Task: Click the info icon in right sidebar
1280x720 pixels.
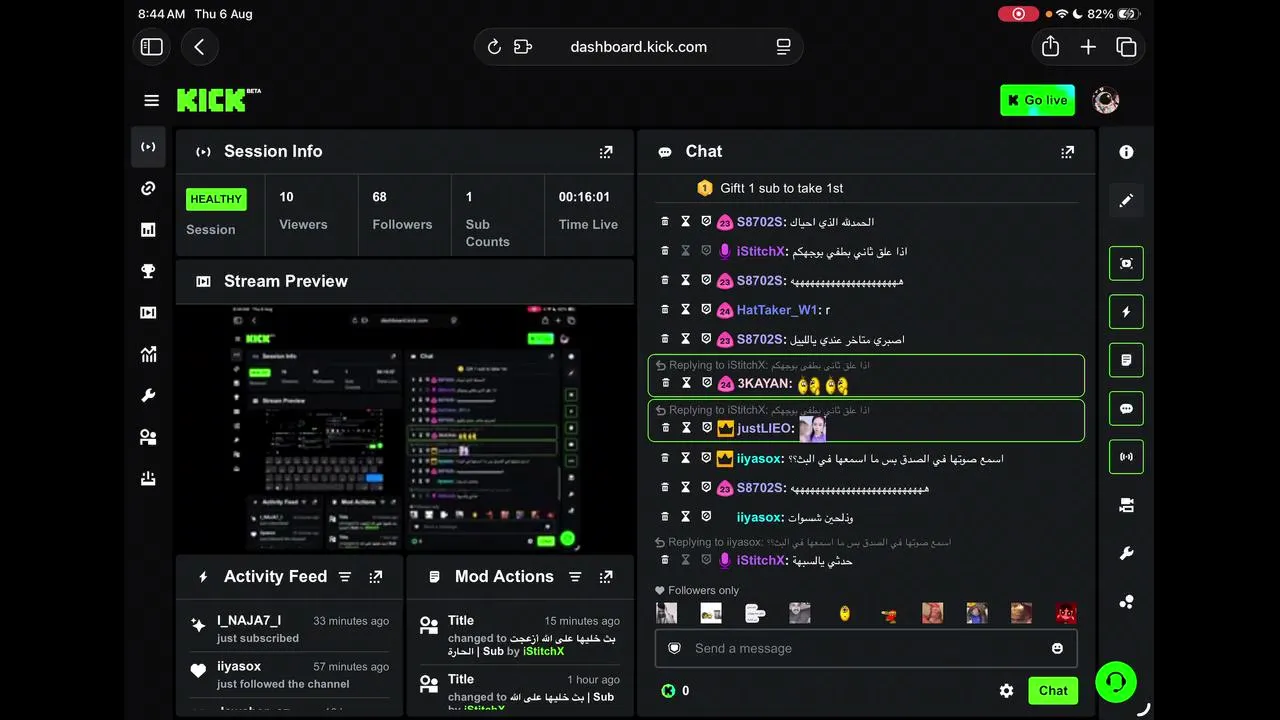Action: click(1126, 152)
